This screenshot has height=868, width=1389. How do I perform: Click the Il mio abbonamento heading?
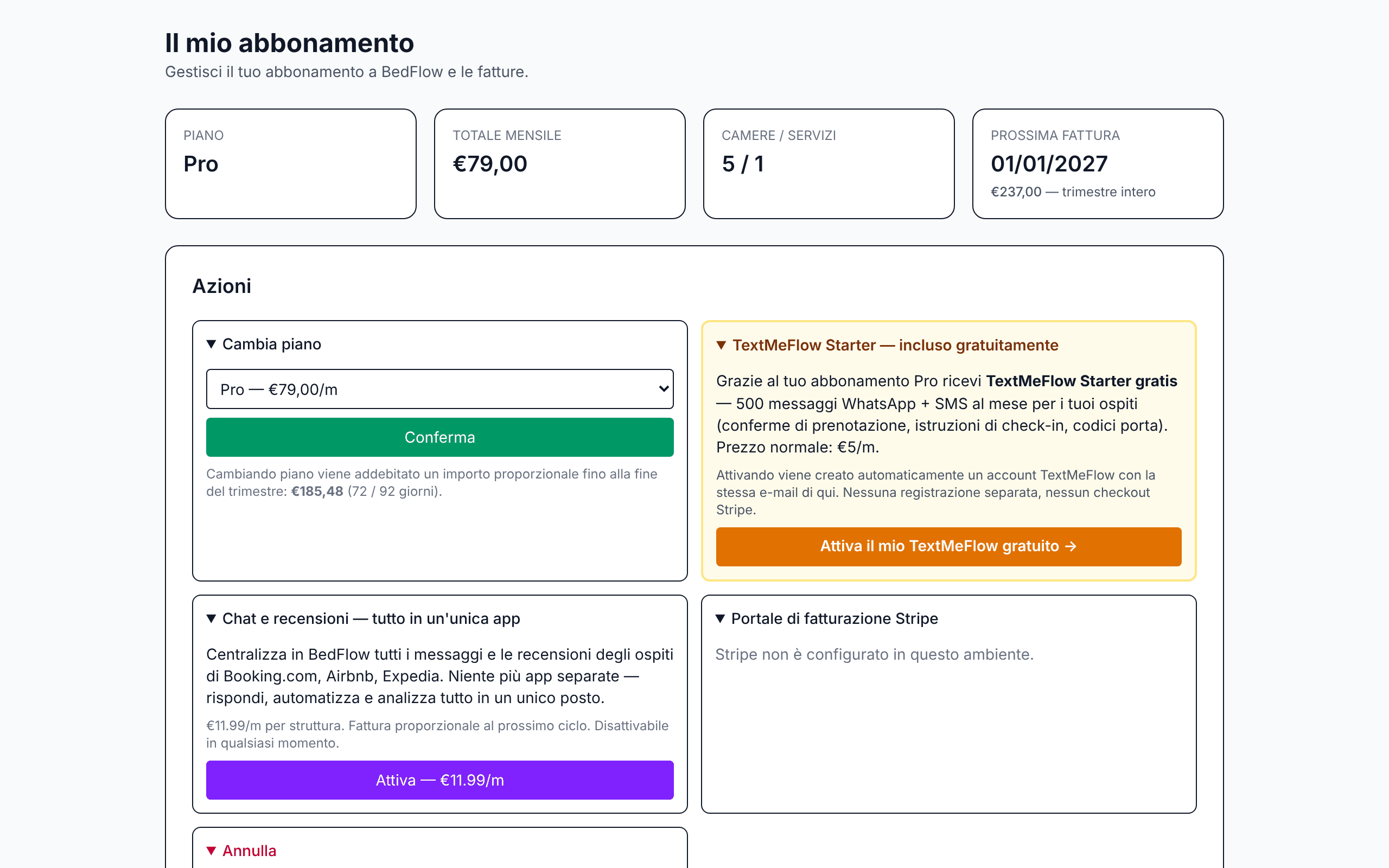click(x=289, y=43)
